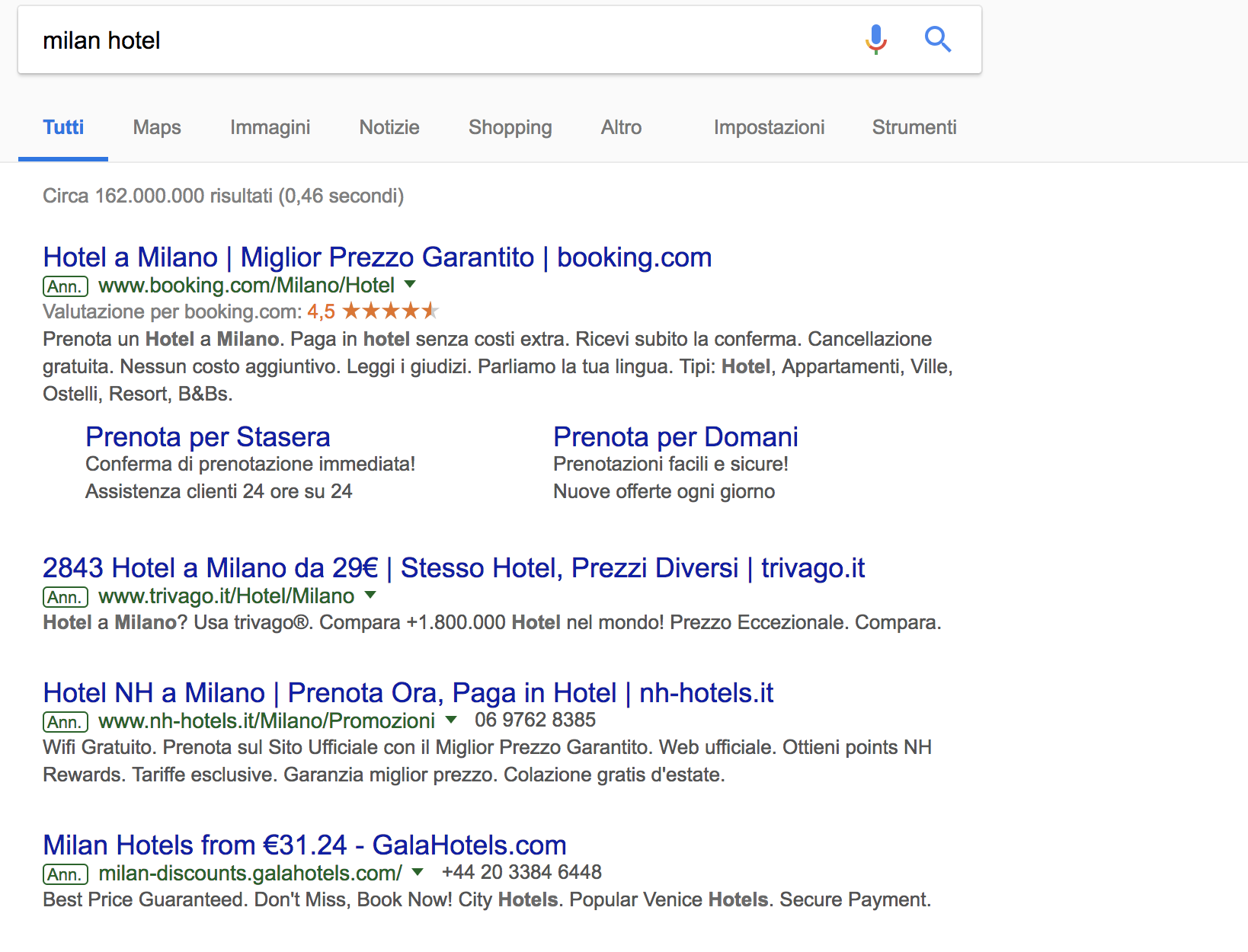Image resolution: width=1248 pixels, height=952 pixels.
Task: Open the Immagini tab
Action: 270,127
